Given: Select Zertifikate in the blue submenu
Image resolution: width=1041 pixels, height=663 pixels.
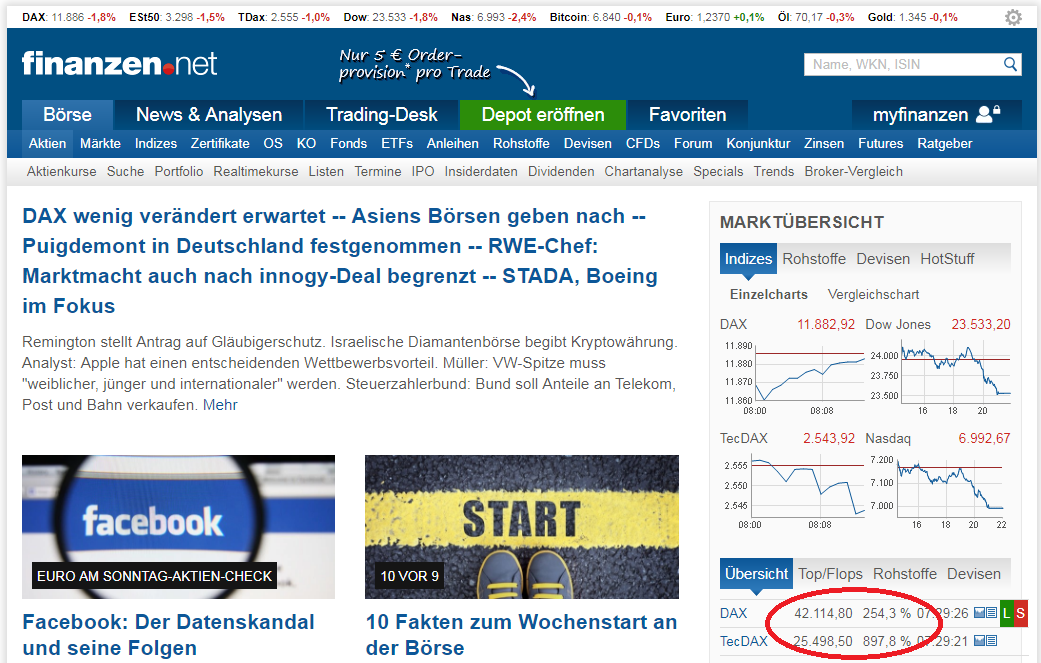Looking at the screenshot, I should [220, 143].
